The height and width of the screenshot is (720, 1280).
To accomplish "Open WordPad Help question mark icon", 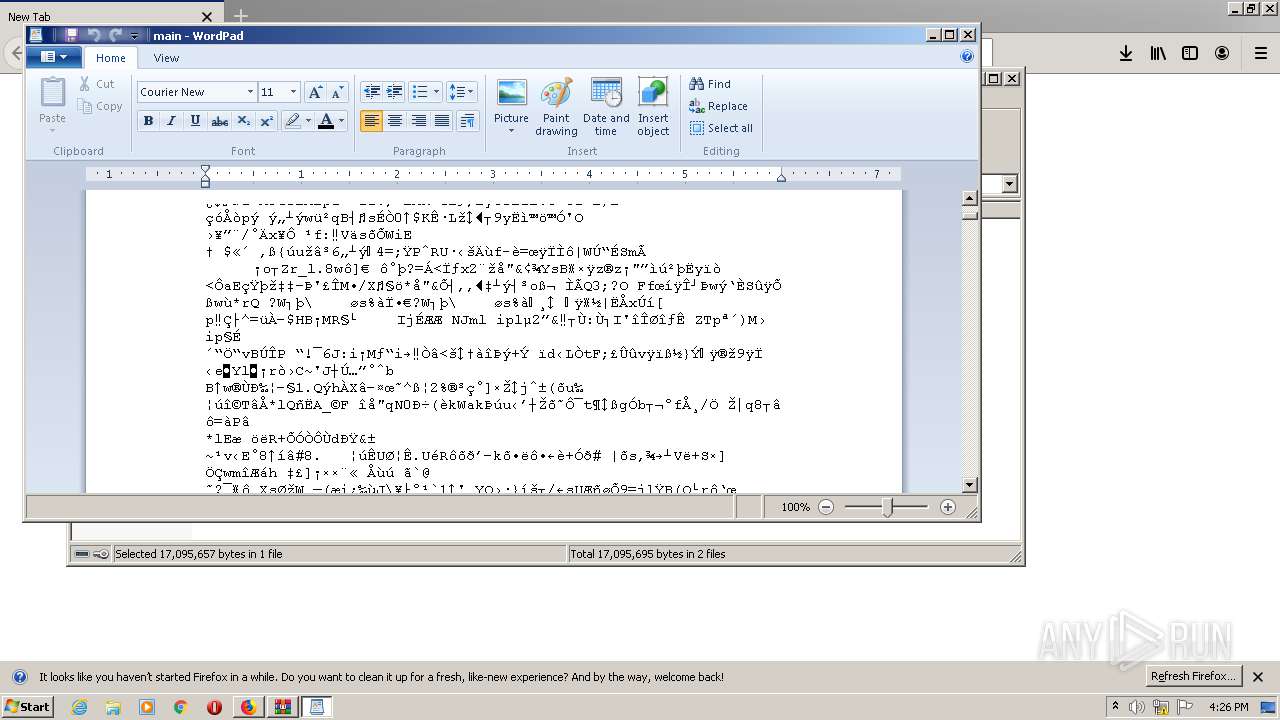I will pos(966,57).
